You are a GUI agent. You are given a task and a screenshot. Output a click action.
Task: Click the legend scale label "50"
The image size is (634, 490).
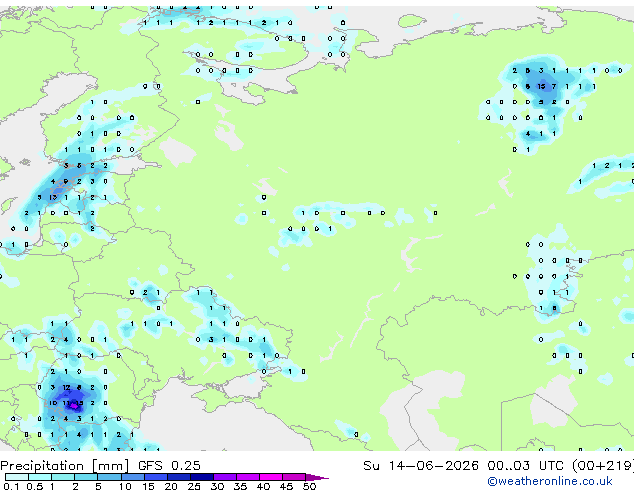[x=309, y=486]
